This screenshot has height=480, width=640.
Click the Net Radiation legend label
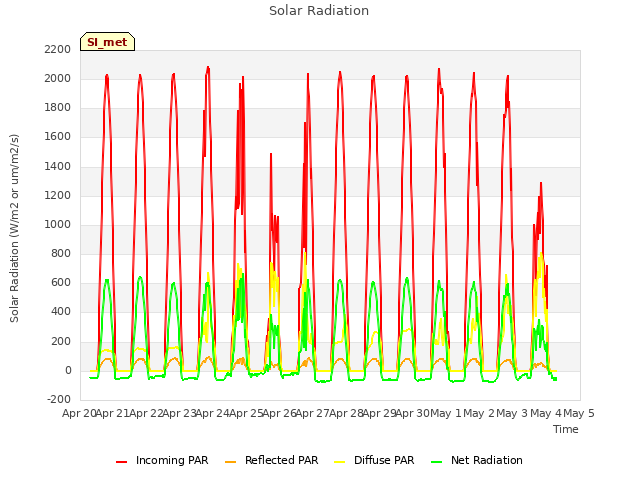pyautogui.click(x=487, y=460)
